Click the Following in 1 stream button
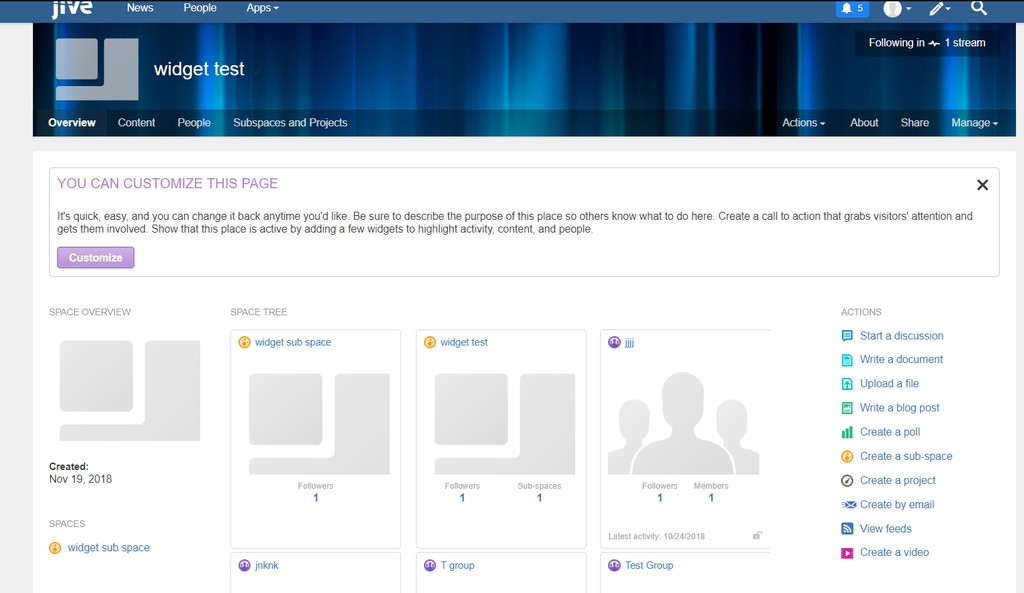The image size is (1024, 593). click(x=926, y=43)
